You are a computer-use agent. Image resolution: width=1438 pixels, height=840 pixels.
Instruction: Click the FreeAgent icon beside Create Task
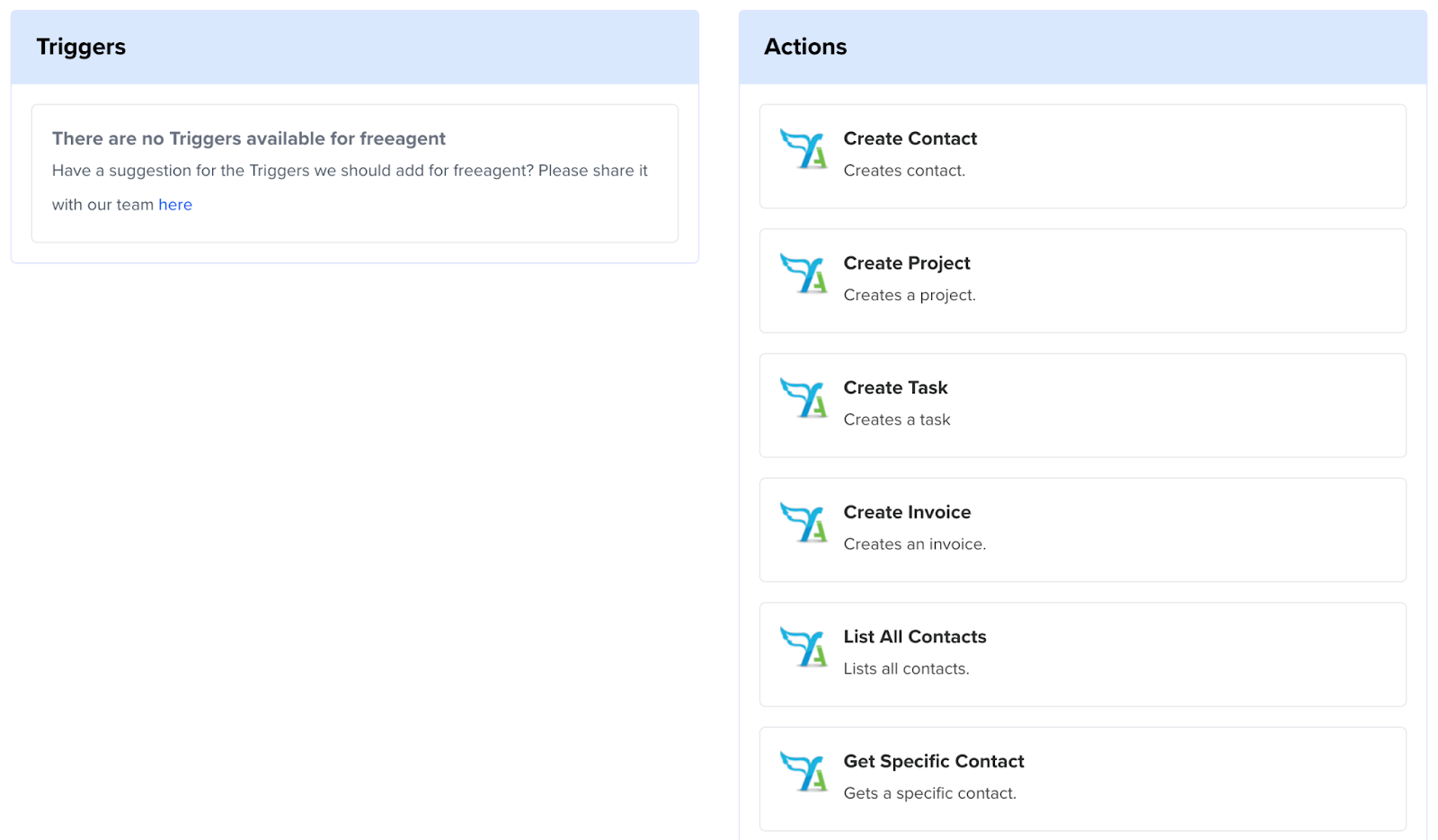(803, 399)
